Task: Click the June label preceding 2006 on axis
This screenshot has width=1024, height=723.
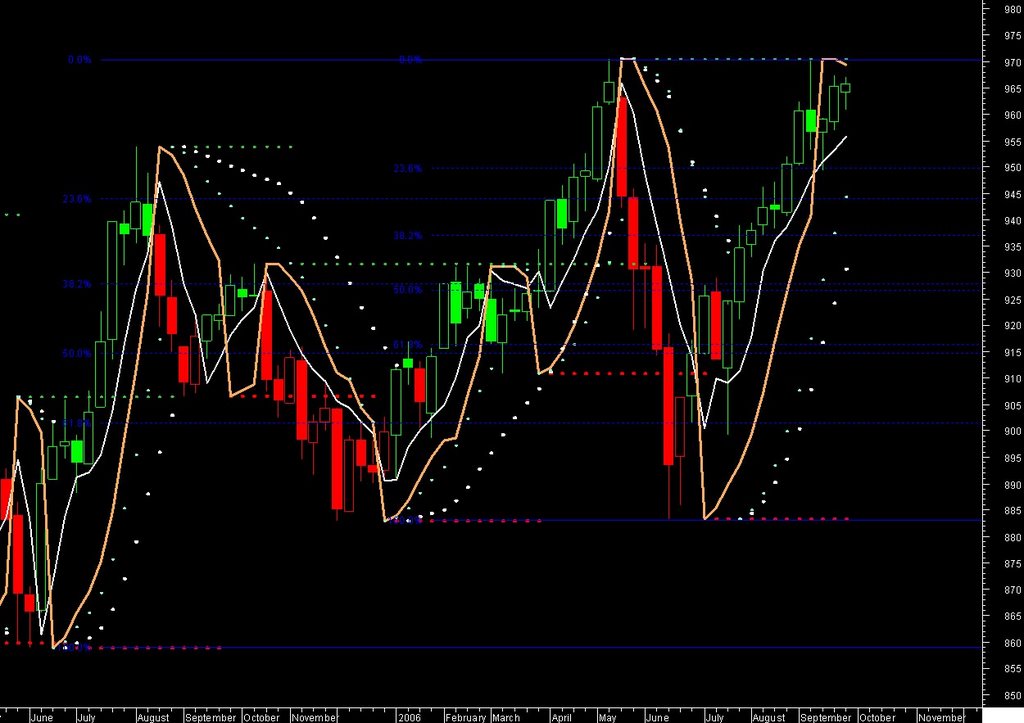Action: click(x=41, y=717)
